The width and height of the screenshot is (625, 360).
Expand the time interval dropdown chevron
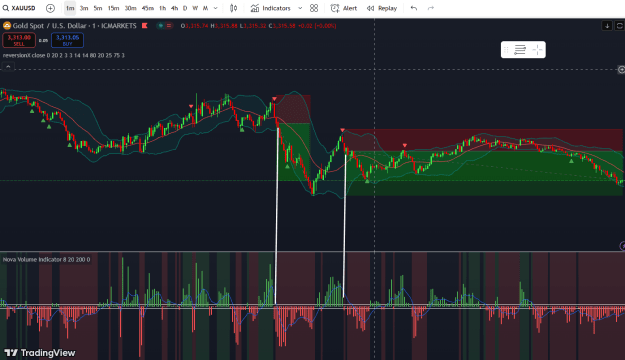[x=216, y=8]
